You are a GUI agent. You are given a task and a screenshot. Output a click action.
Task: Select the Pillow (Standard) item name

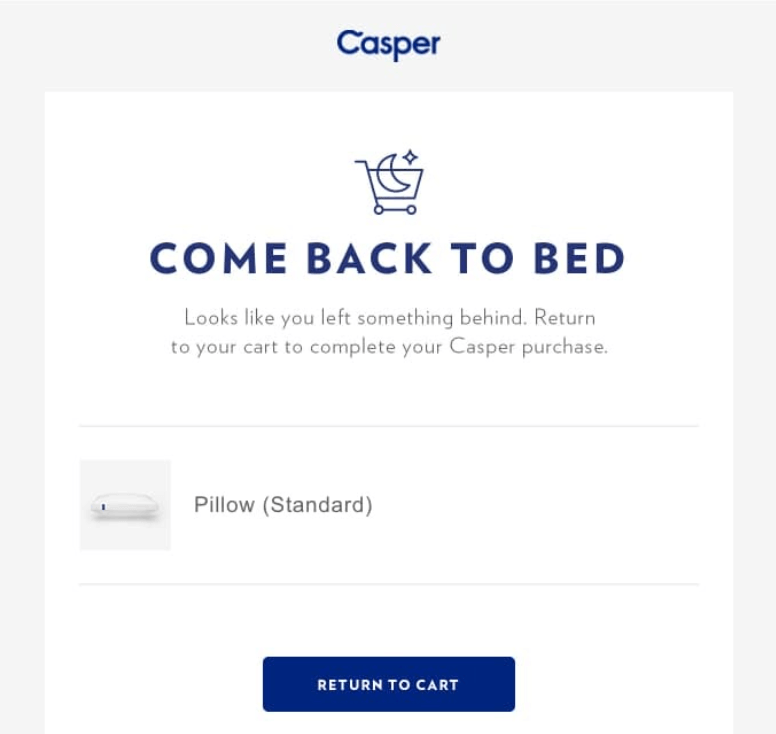[283, 505]
